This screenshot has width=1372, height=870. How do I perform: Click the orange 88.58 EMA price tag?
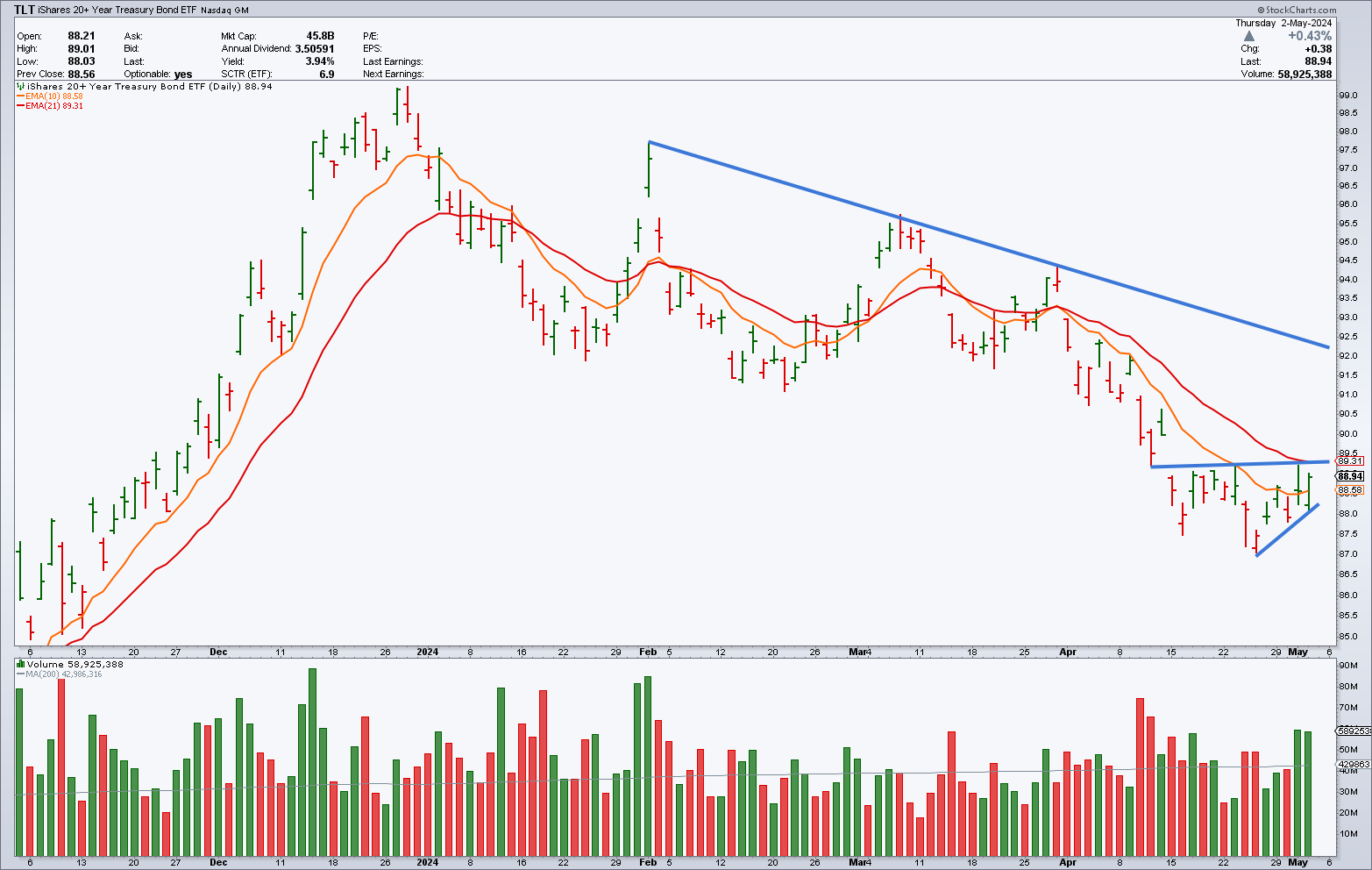tap(1349, 490)
